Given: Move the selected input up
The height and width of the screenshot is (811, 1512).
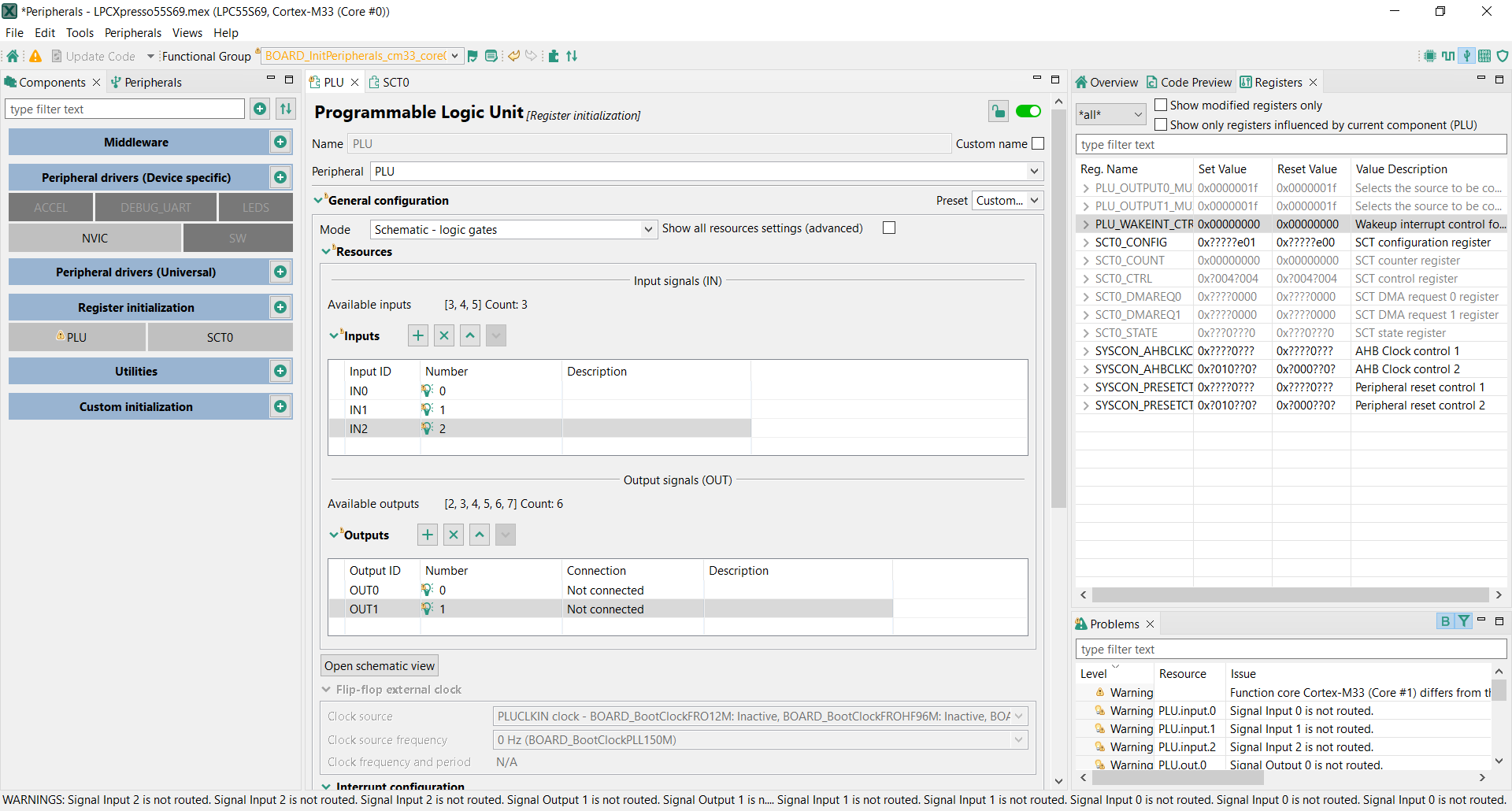Looking at the screenshot, I should click(470, 335).
